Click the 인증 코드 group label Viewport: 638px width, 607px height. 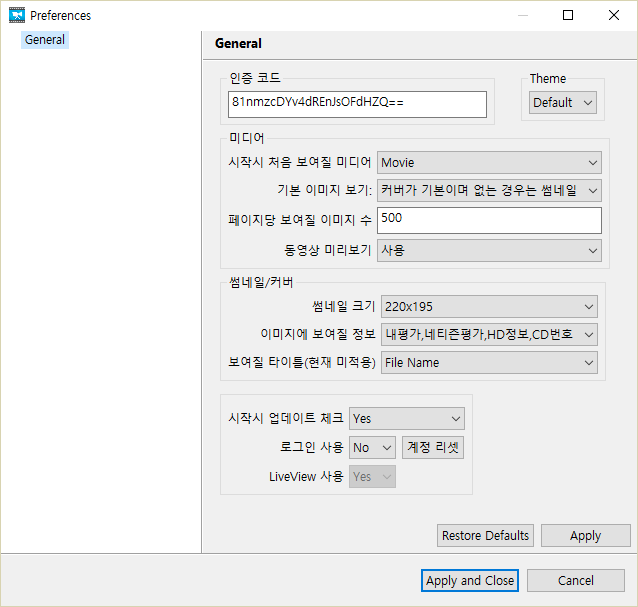[255, 78]
